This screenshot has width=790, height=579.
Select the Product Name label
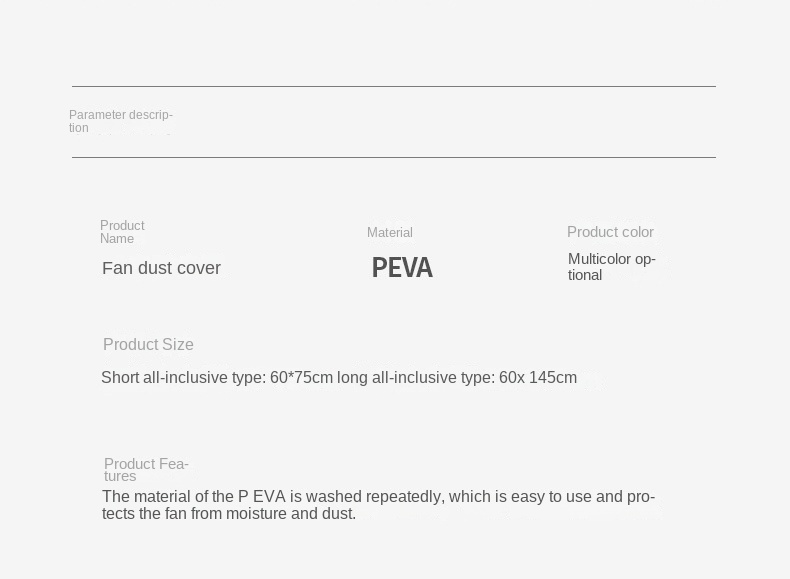[122, 232]
